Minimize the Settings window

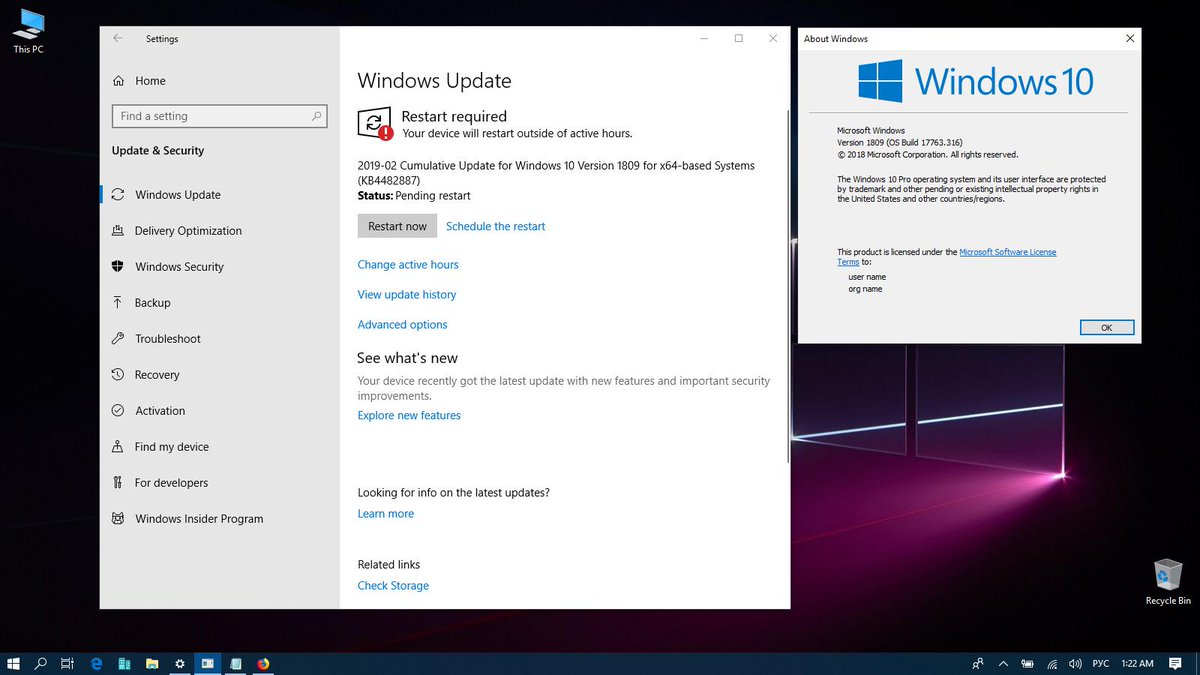(704, 39)
